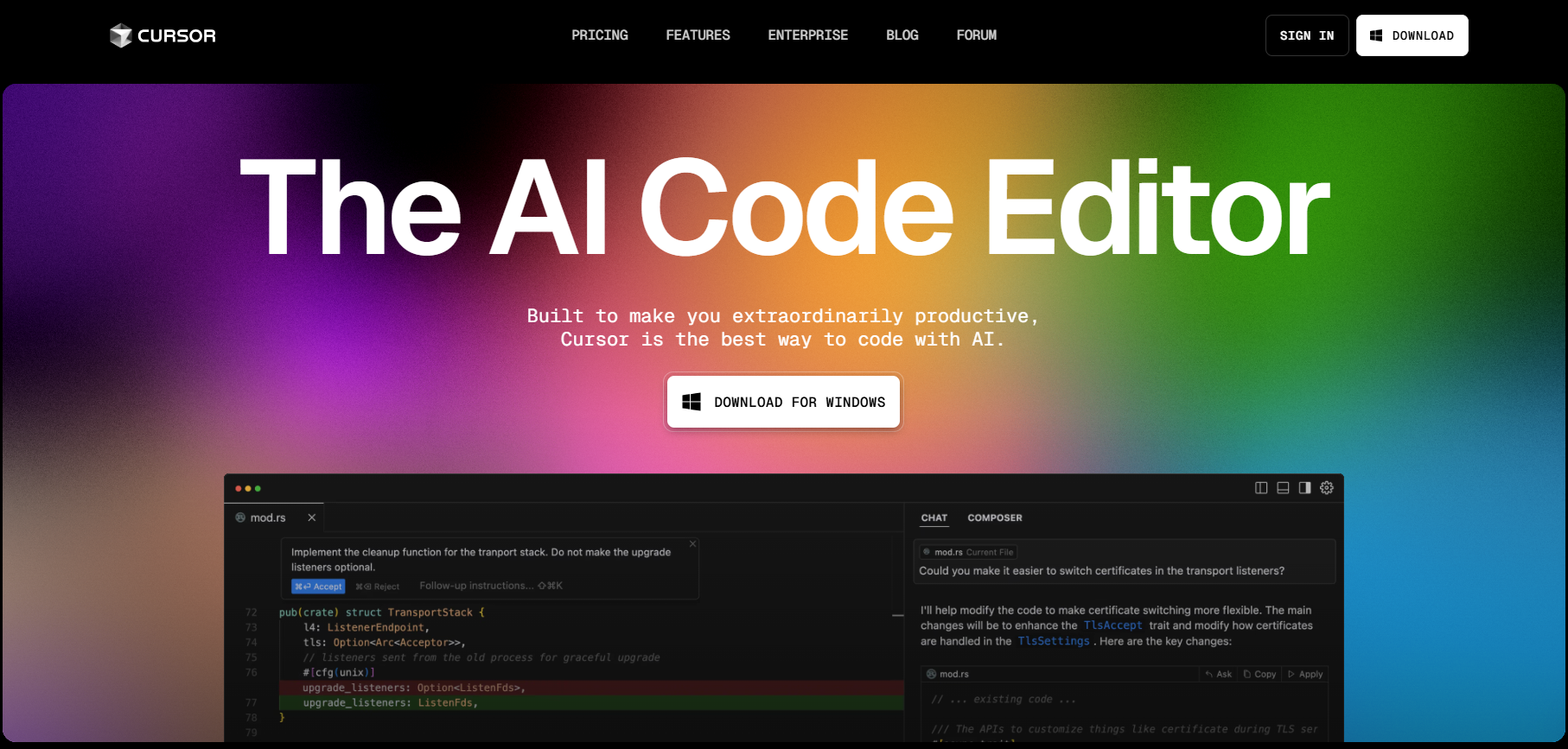
Task: Open the editor settings gear icon
Action: click(x=1327, y=488)
